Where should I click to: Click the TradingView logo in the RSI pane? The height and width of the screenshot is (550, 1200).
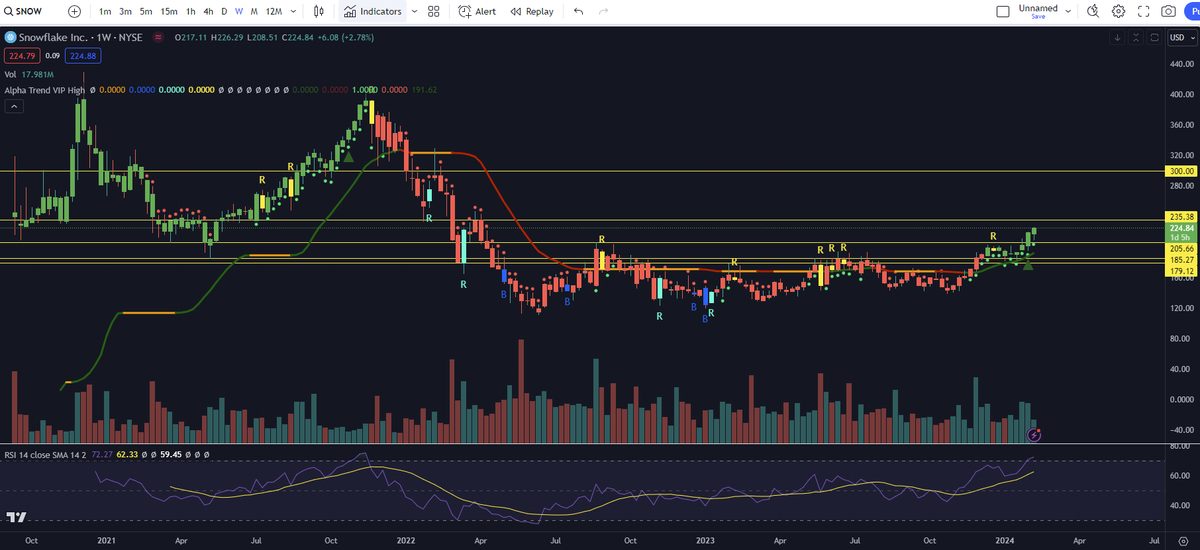point(15,517)
